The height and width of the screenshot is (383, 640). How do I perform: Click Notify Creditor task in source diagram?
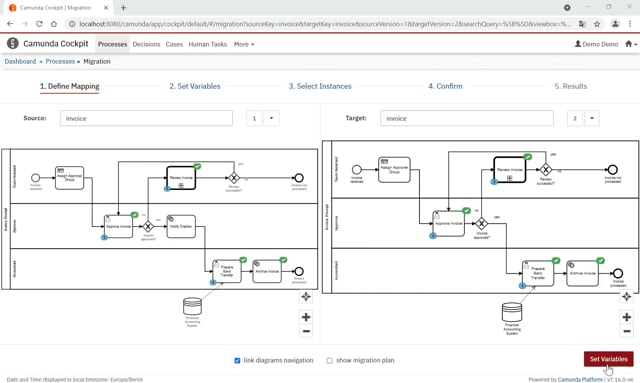pos(181,226)
